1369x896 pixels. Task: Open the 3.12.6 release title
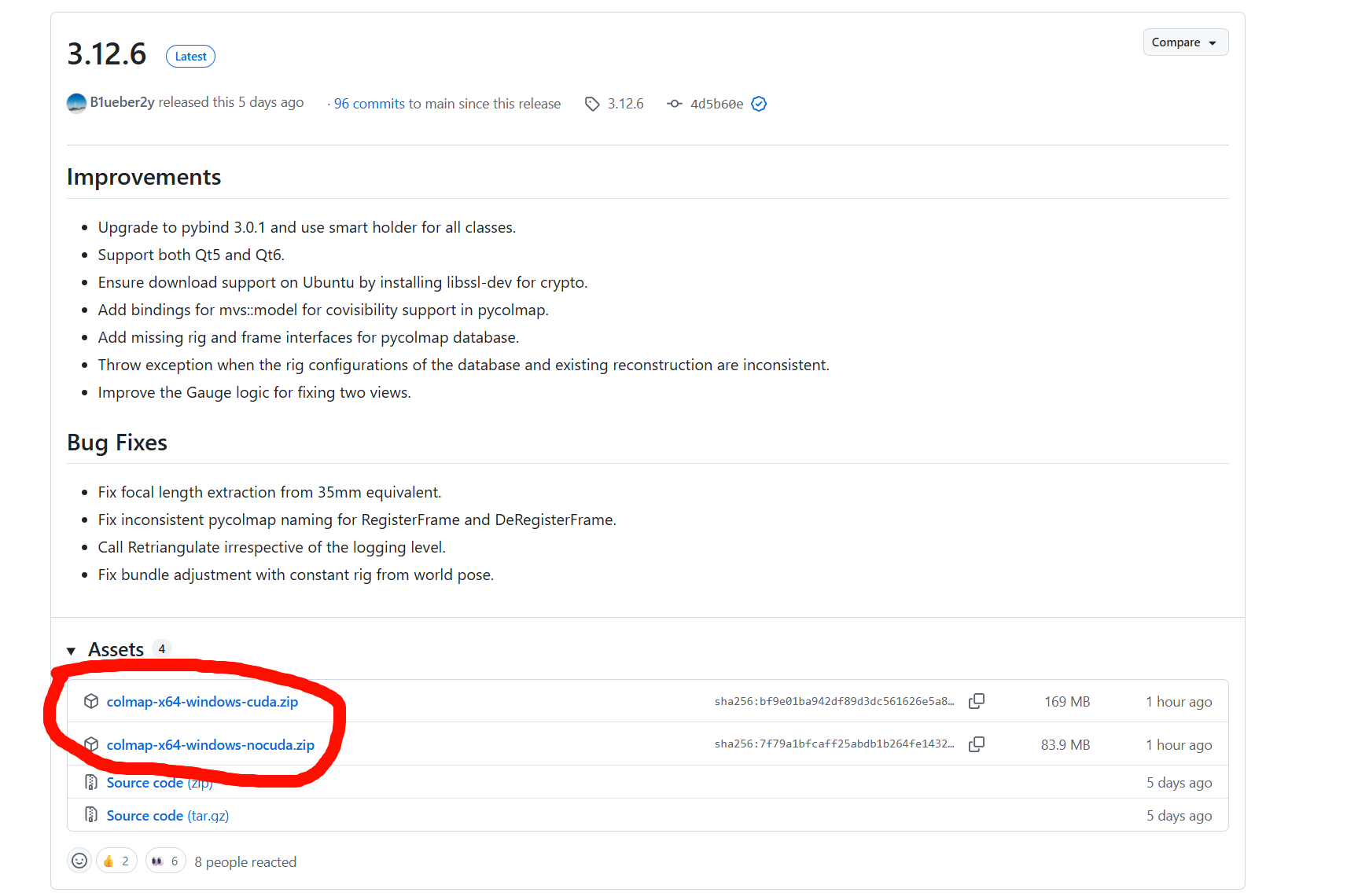pos(107,54)
